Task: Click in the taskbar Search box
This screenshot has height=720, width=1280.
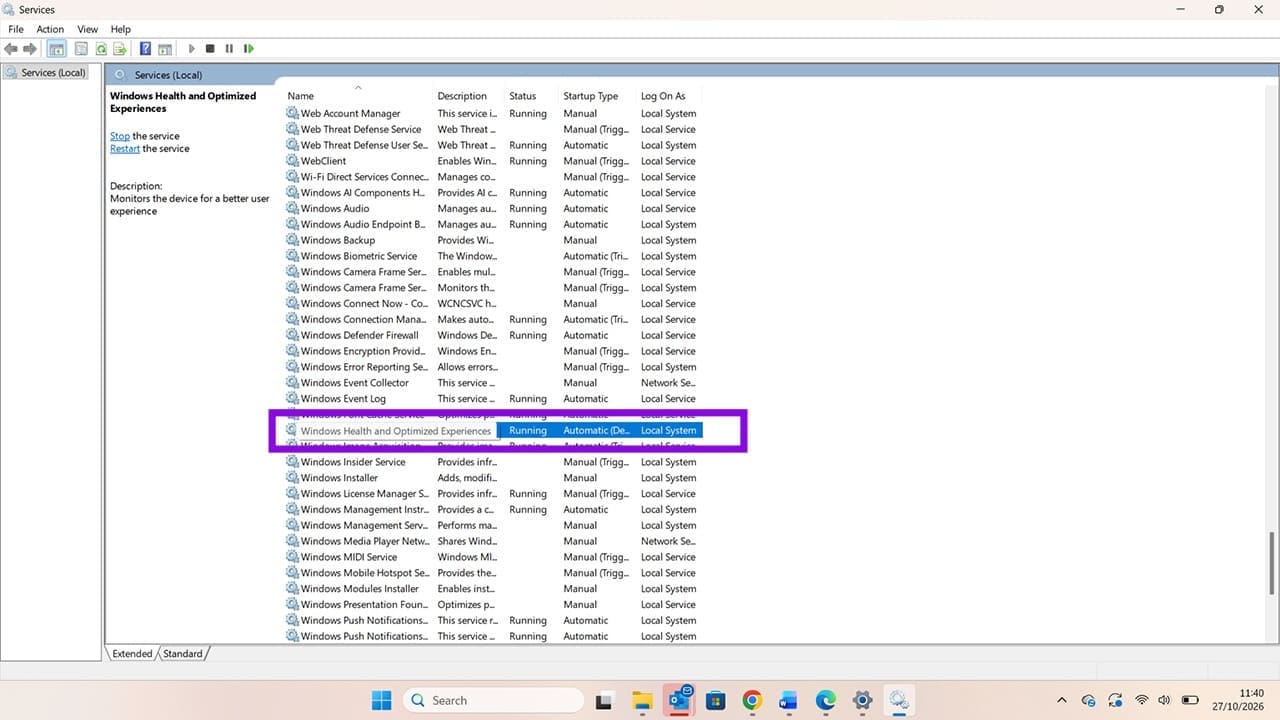Action: click(x=493, y=700)
